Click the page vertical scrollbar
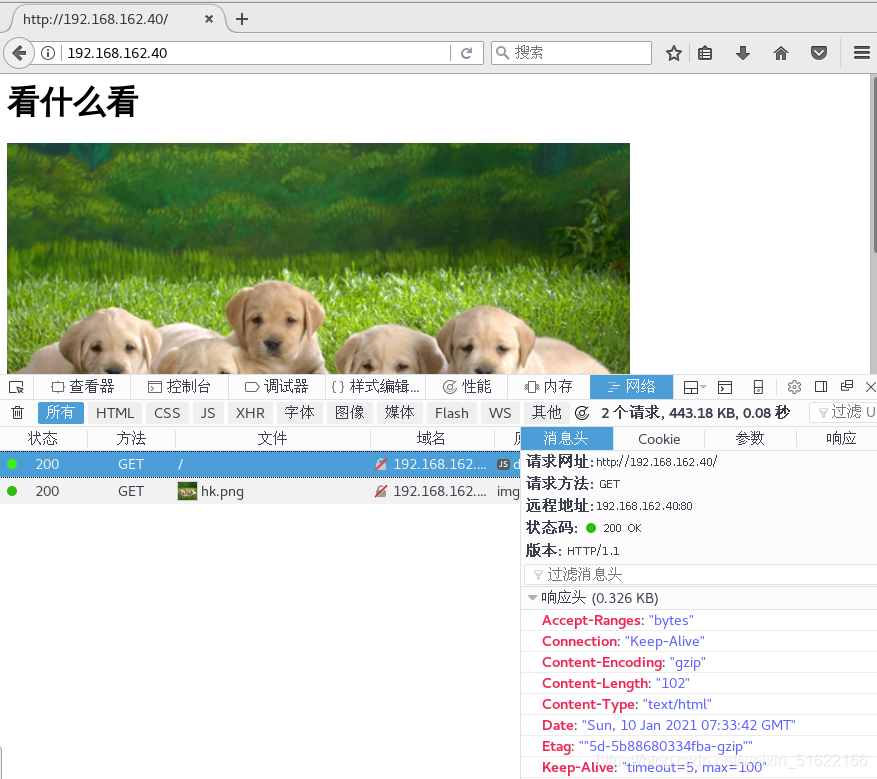This screenshot has width=877, height=779. pyautogui.click(x=873, y=224)
